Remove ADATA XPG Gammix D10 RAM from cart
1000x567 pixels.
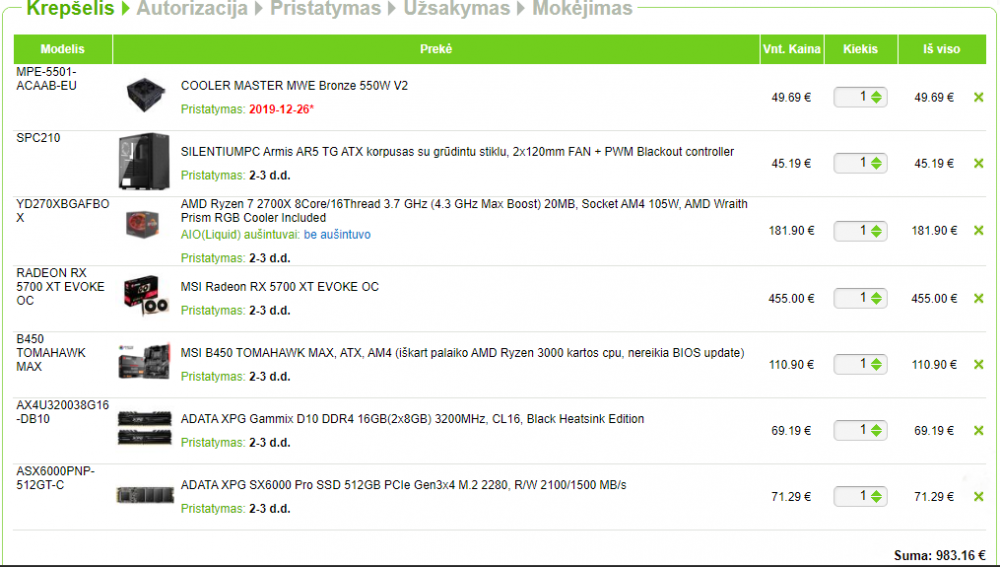[x=978, y=431]
